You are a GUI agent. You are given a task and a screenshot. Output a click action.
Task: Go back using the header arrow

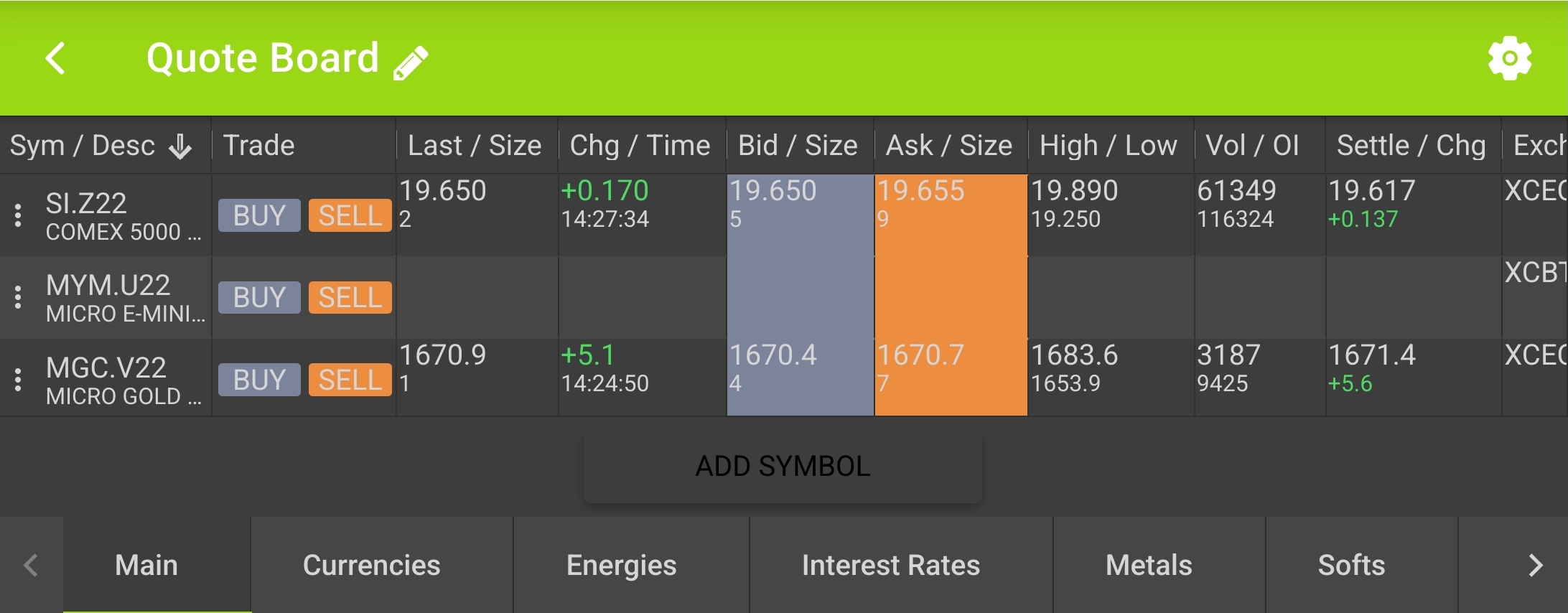[55, 58]
